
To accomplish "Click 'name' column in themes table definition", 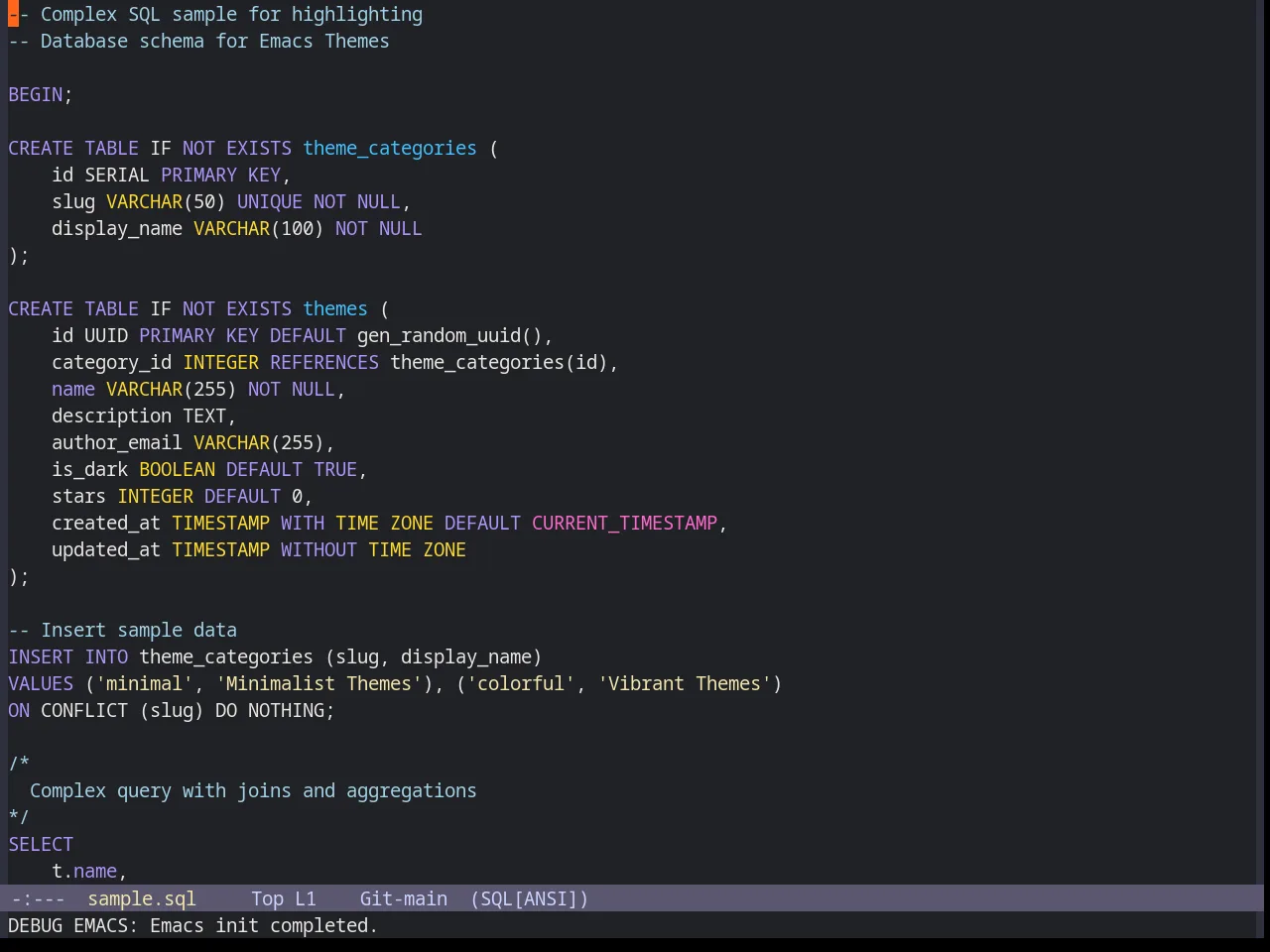I will [x=73, y=389].
